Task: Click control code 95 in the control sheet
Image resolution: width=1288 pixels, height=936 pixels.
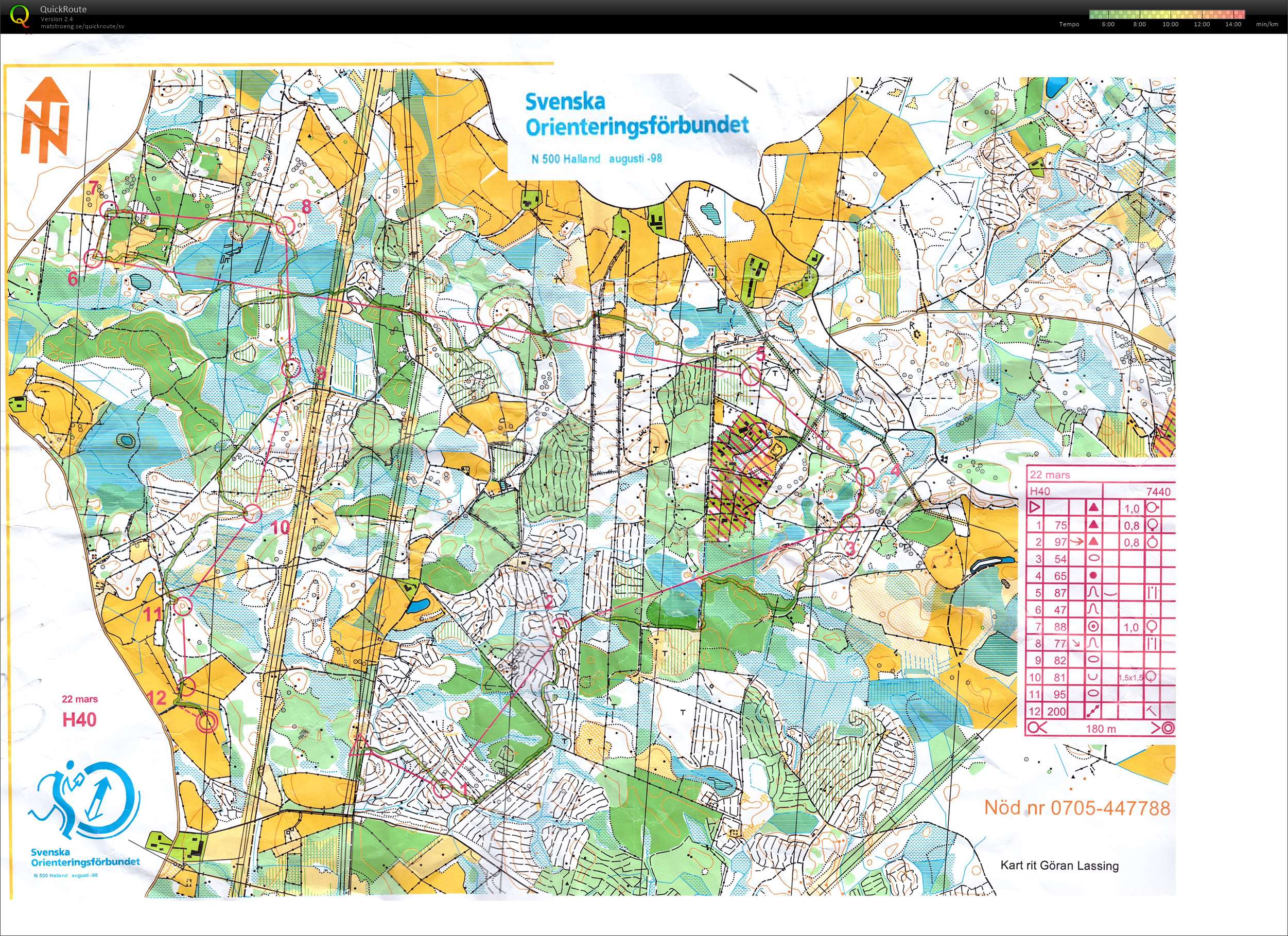Action: pos(1060,695)
